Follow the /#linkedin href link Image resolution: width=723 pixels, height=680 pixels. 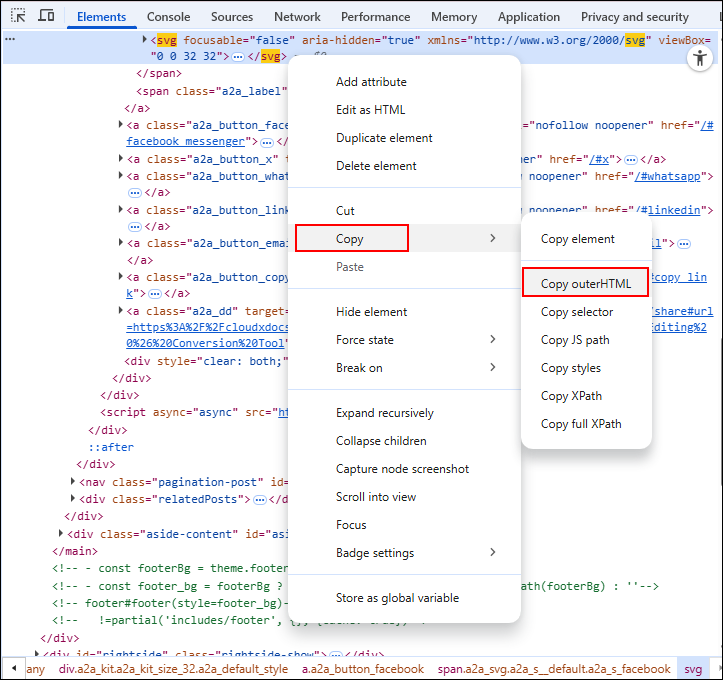667,210
